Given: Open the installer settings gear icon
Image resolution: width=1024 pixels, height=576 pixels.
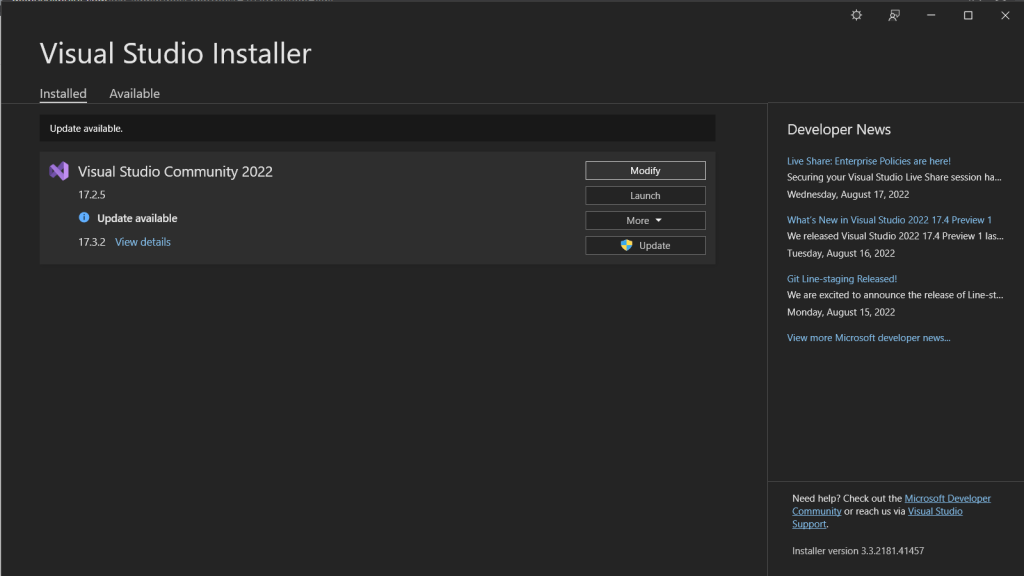Looking at the screenshot, I should [856, 15].
